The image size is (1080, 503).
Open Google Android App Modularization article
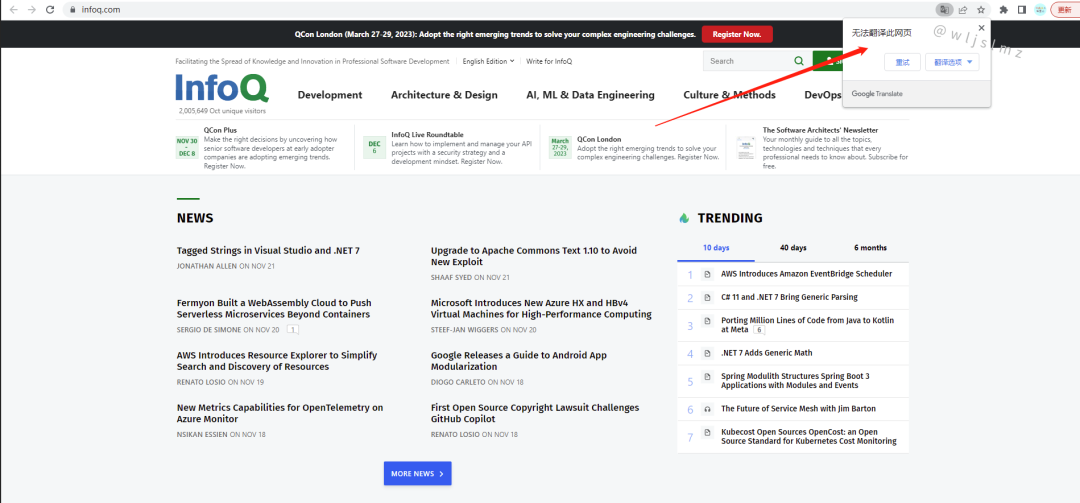pos(519,361)
